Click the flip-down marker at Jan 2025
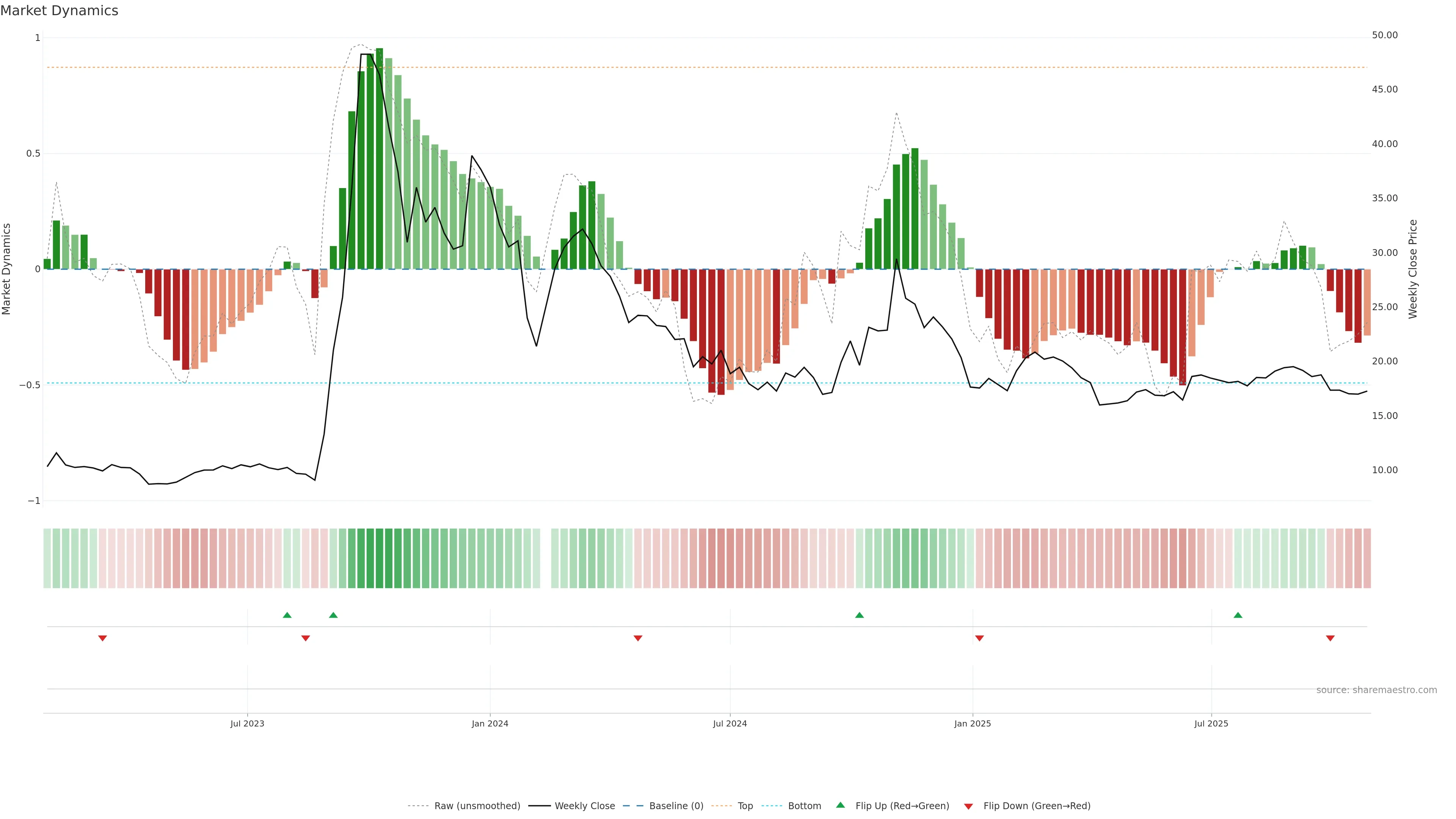Viewport: 1456px width, 819px height. pos(979,638)
